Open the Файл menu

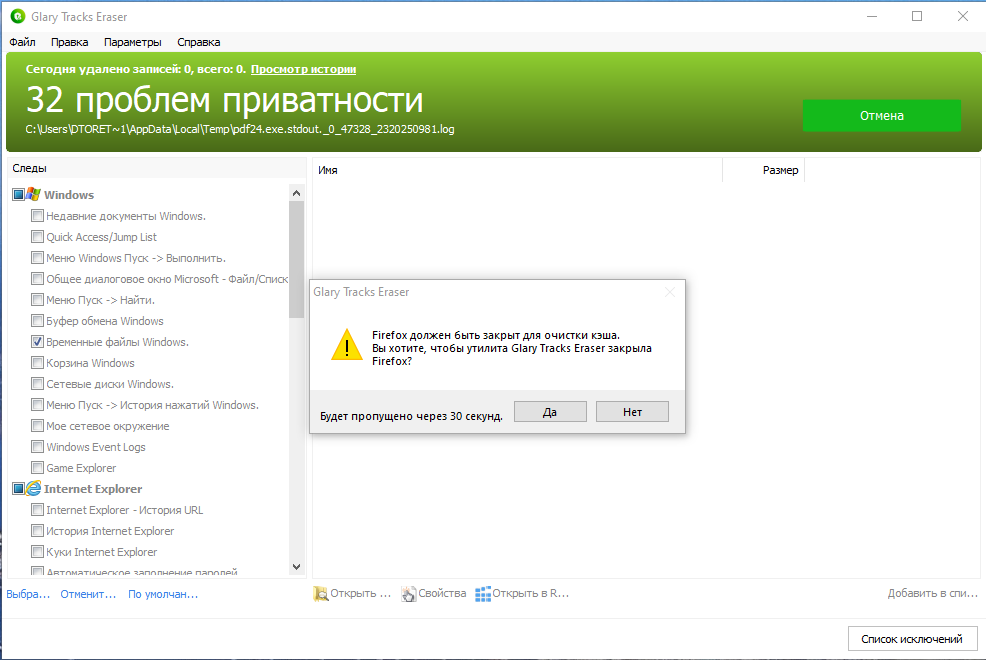tap(22, 42)
